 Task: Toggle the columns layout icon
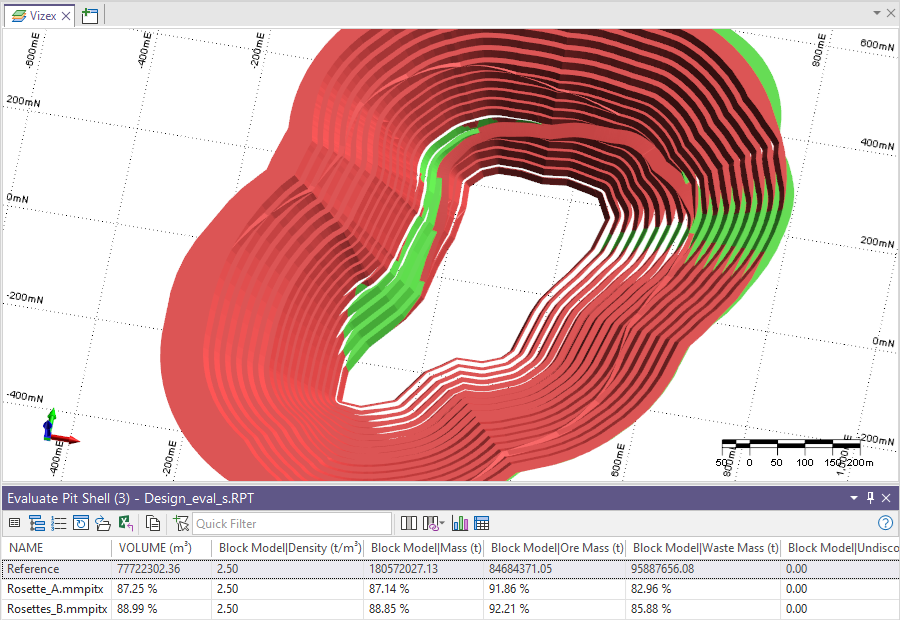409,523
